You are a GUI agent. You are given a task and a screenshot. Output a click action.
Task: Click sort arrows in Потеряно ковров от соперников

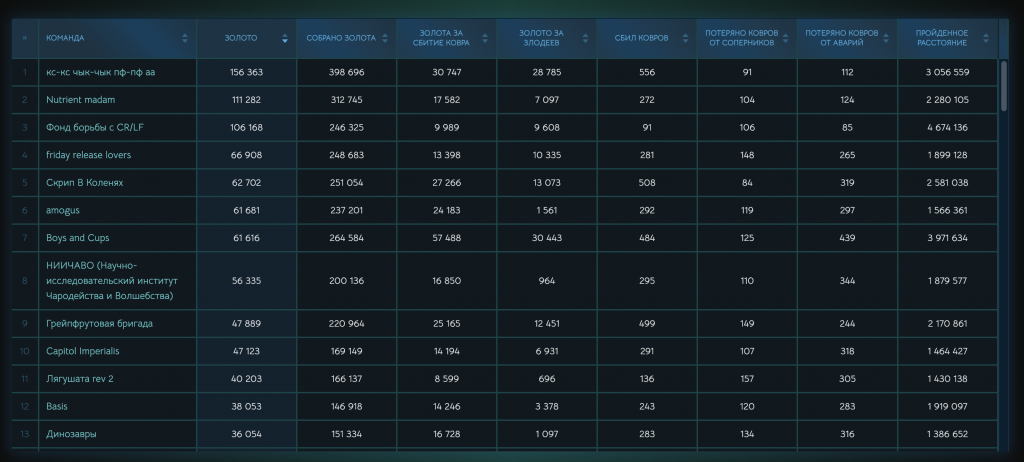click(x=786, y=38)
